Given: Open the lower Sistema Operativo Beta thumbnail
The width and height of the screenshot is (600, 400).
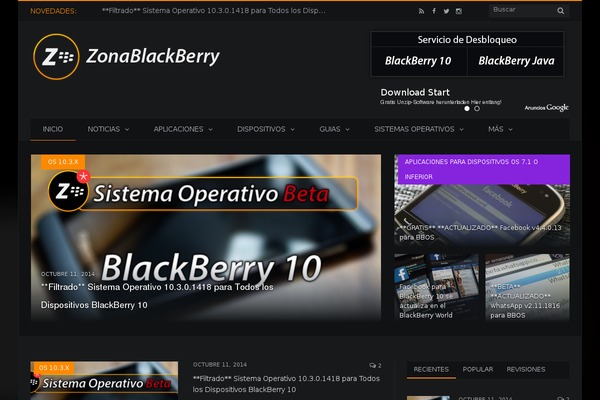Looking at the screenshot, I should [x=104, y=380].
